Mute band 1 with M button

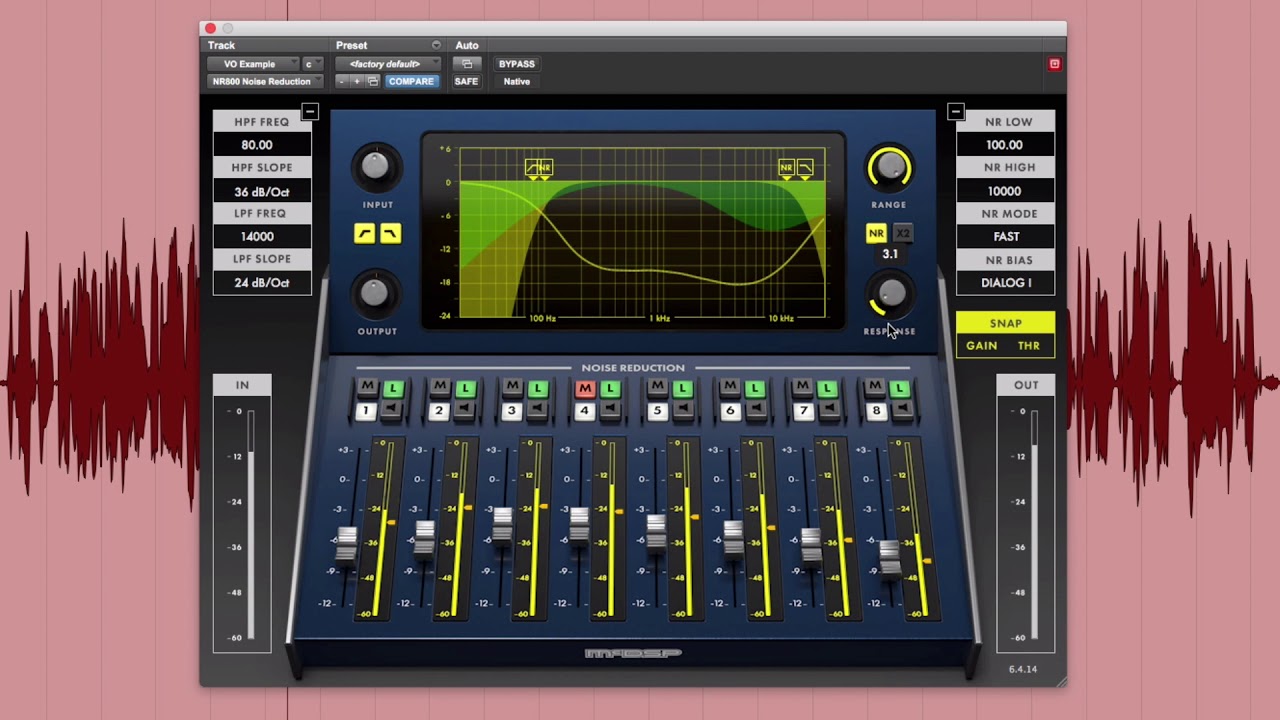pos(367,388)
